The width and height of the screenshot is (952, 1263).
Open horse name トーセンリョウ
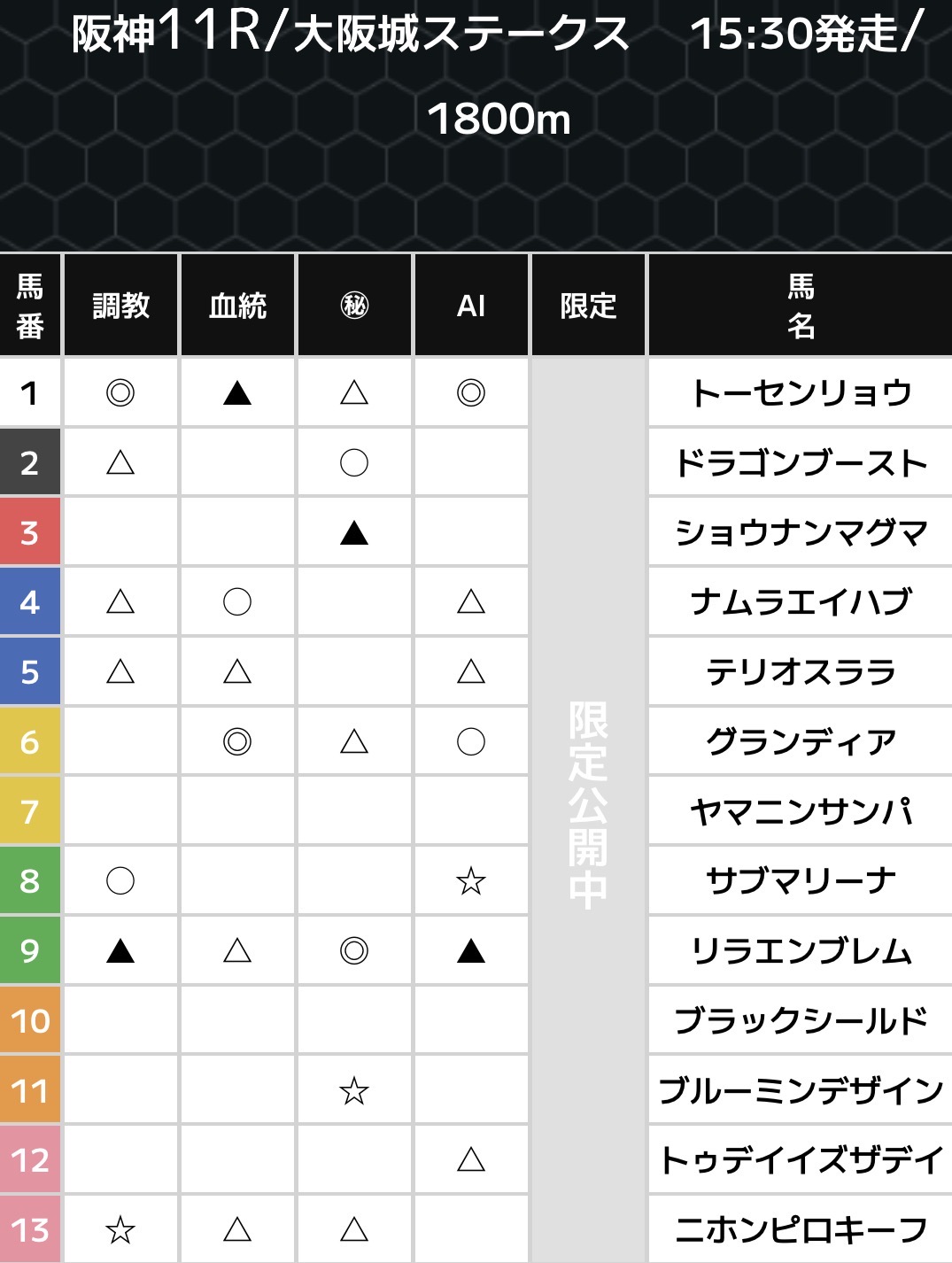[x=801, y=392]
